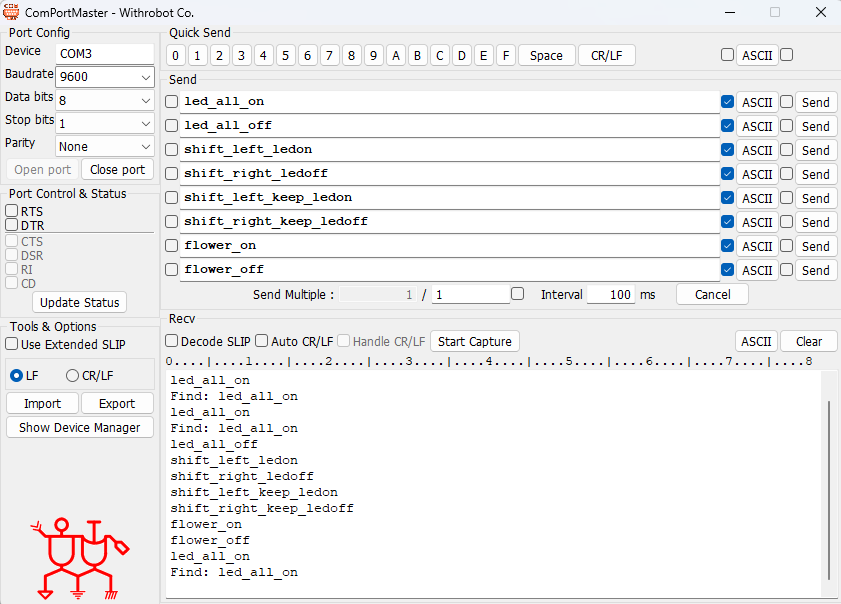The image size is (841, 604).
Task: Click the ASCII button in Quick Send row
Action: [x=757, y=55]
